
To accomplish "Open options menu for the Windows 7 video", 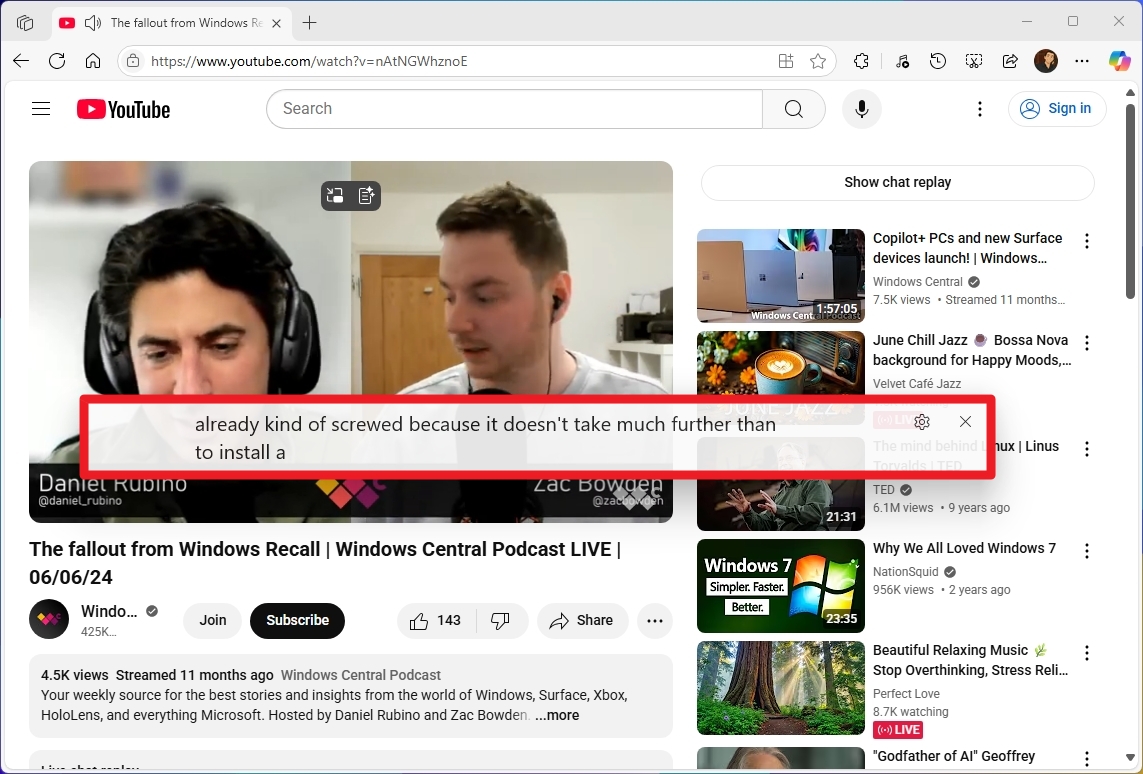I will tap(1087, 551).
